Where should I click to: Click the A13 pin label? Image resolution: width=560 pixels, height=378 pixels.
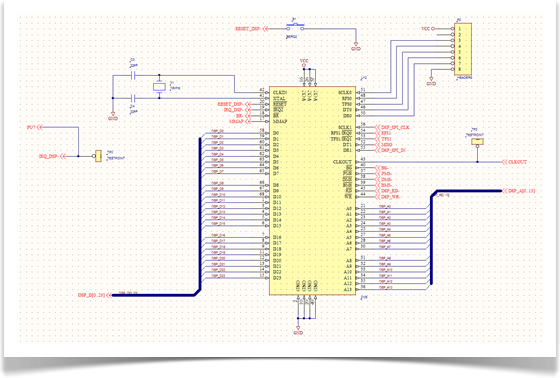tap(348, 289)
